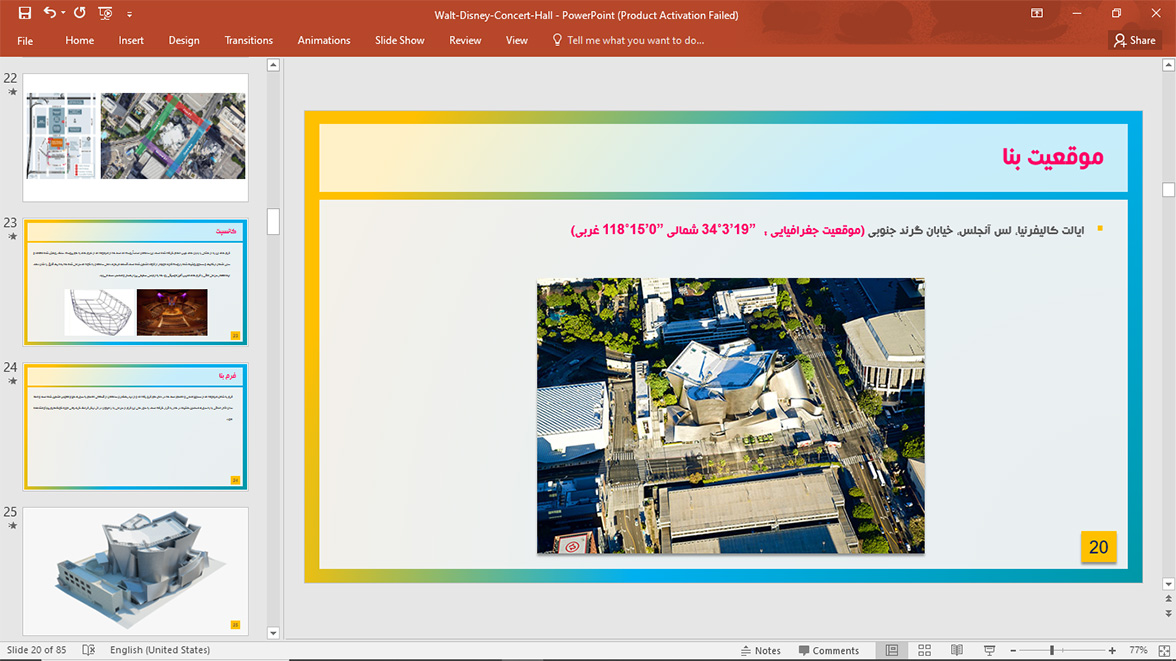1176x661 pixels.
Task: Undo the last action
Action: click(x=50, y=13)
